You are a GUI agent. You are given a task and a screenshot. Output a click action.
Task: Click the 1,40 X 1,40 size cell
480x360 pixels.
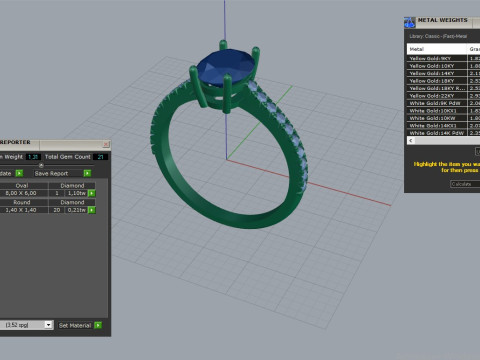tap(22, 210)
